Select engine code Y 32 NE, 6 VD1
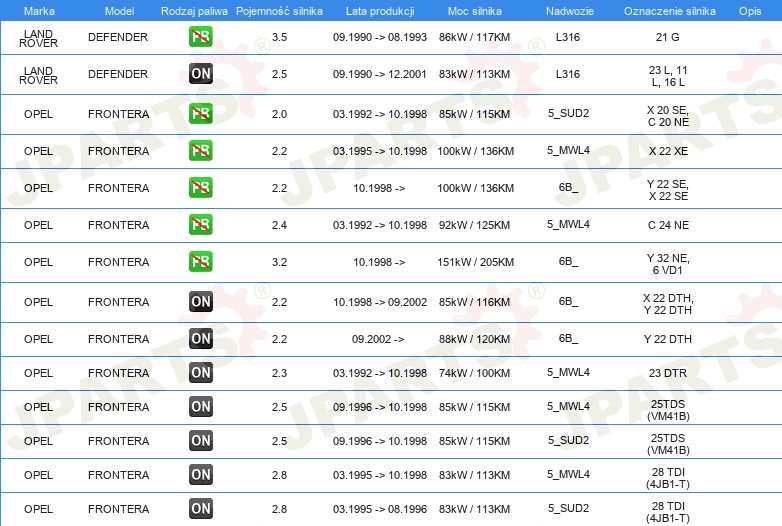This screenshot has width=782, height=526. pos(668,264)
